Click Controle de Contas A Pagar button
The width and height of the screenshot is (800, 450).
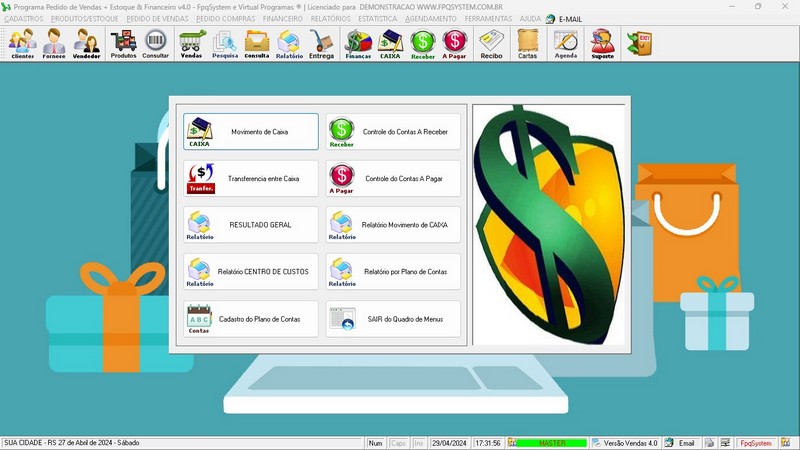tap(393, 179)
